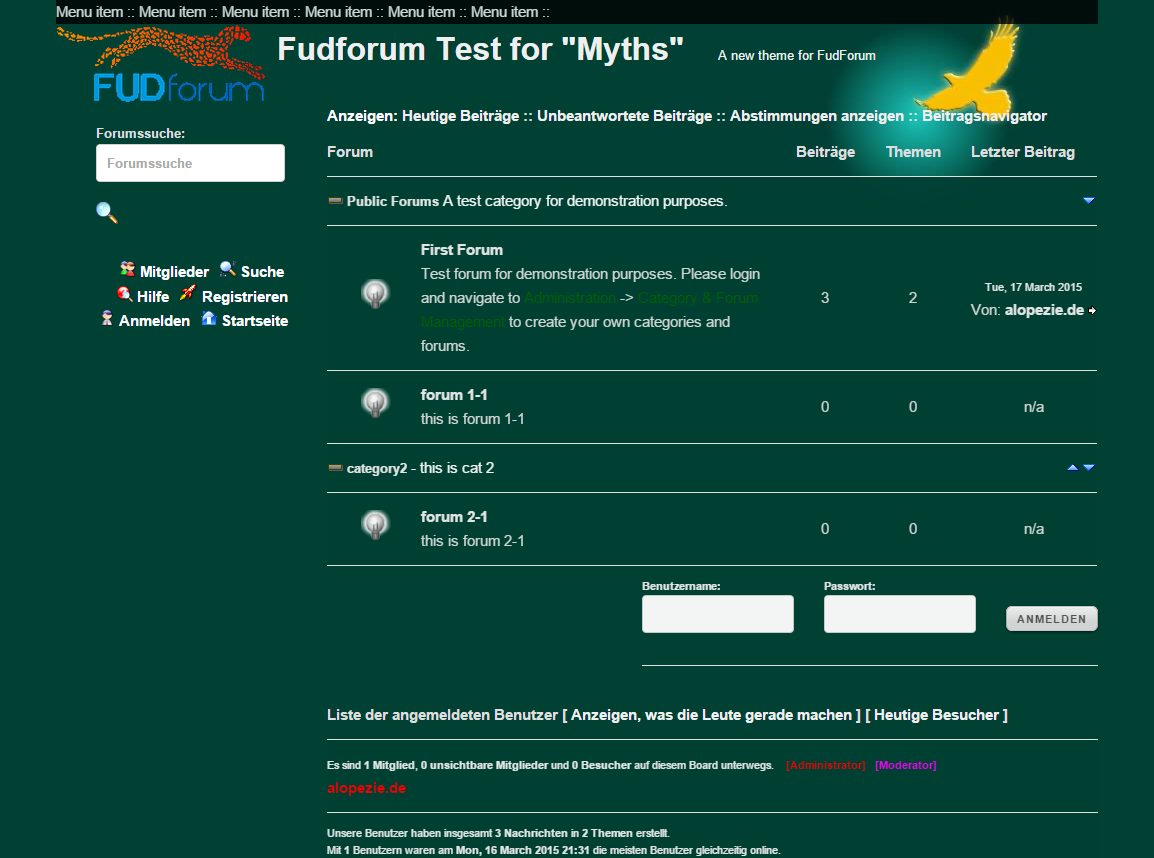Click the Fudforum Test for "Myths" title
The image size is (1154, 858).
(480, 49)
